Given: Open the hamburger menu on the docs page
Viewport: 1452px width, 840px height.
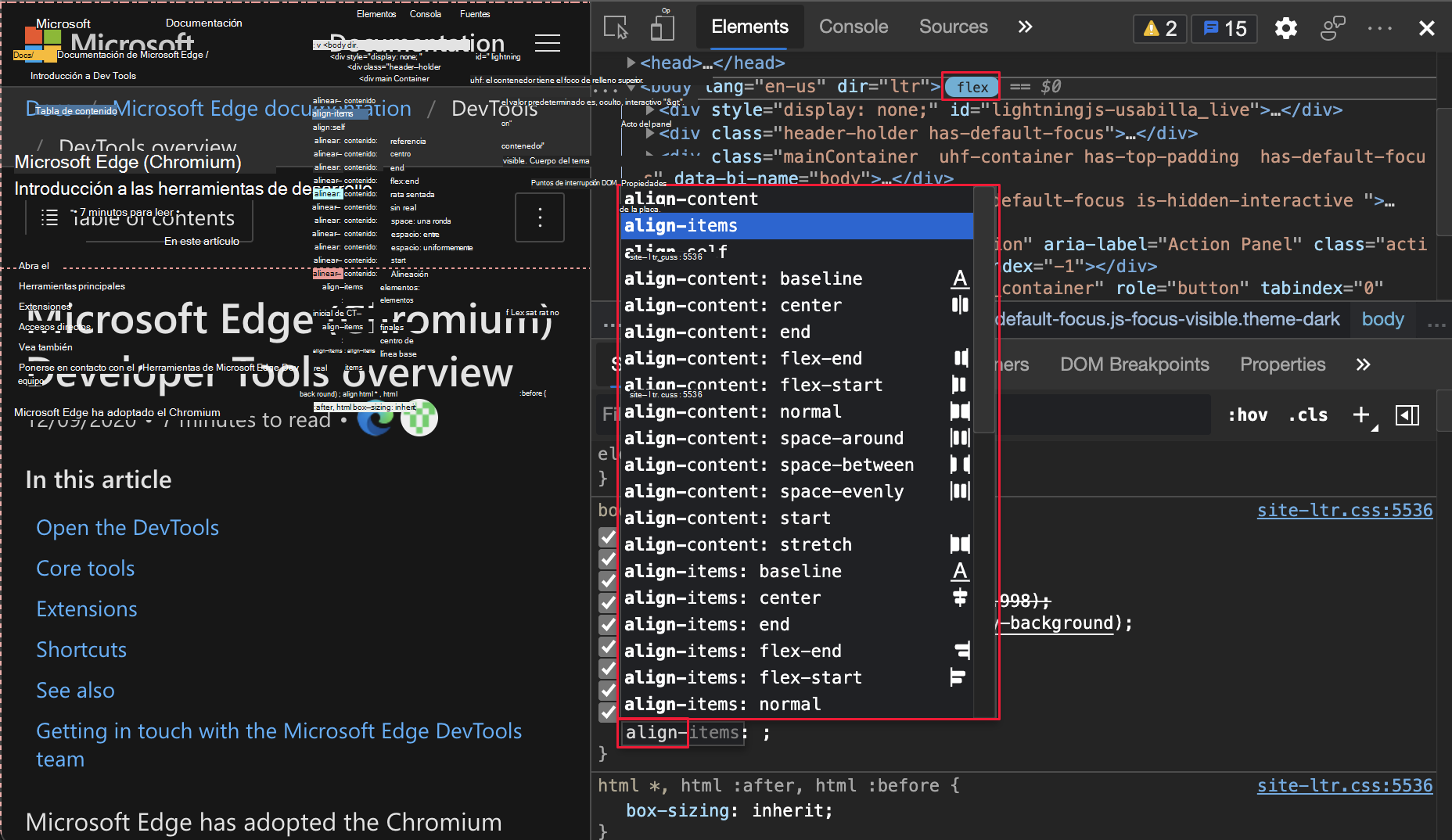Looking at the screenshot, I should click(547, 43).
